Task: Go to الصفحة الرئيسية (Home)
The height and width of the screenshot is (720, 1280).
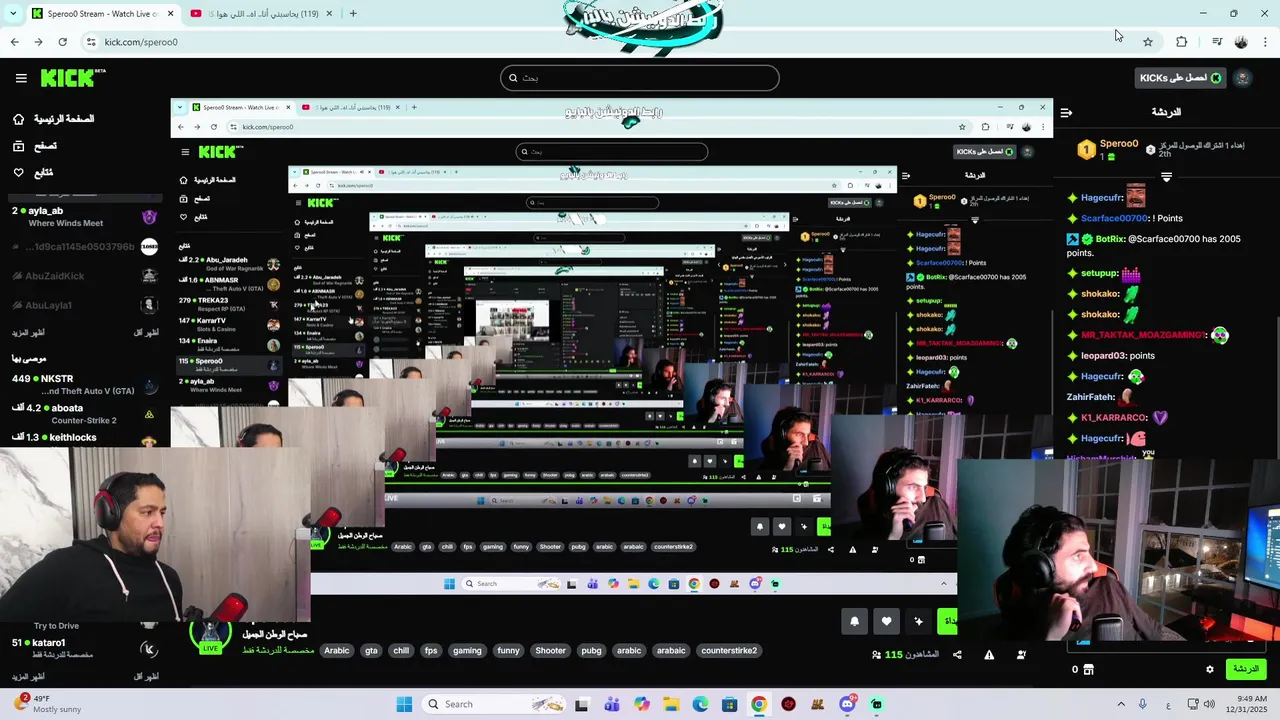Action: pos(54,119)
